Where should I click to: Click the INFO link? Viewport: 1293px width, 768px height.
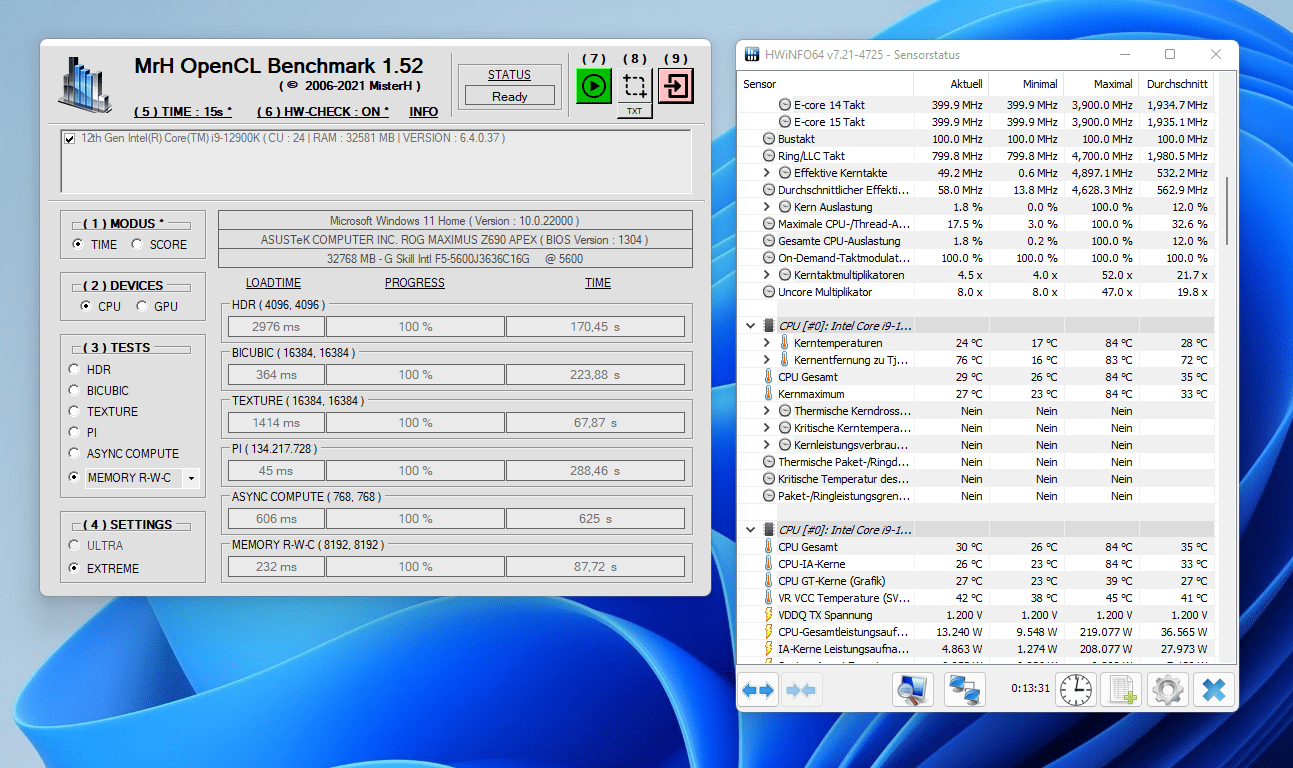click(x=424, y=112)
